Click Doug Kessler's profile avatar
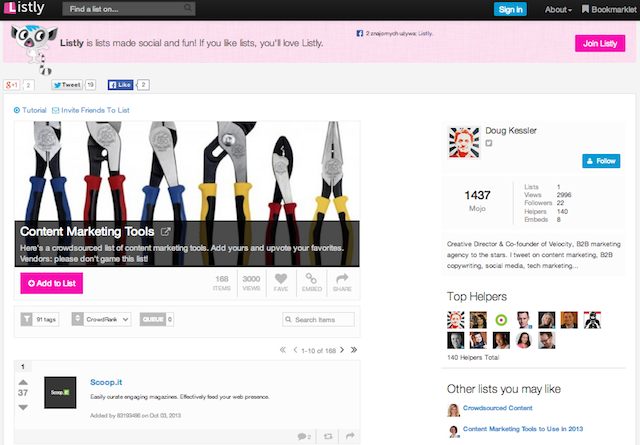Screen dimensions: 640x445 pos(464,142)
